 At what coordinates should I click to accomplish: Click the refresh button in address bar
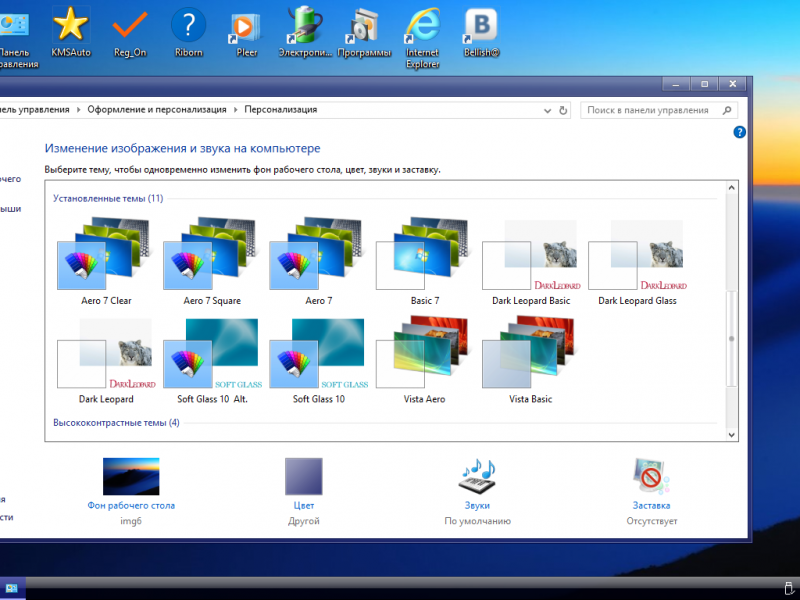click(563, 110)
